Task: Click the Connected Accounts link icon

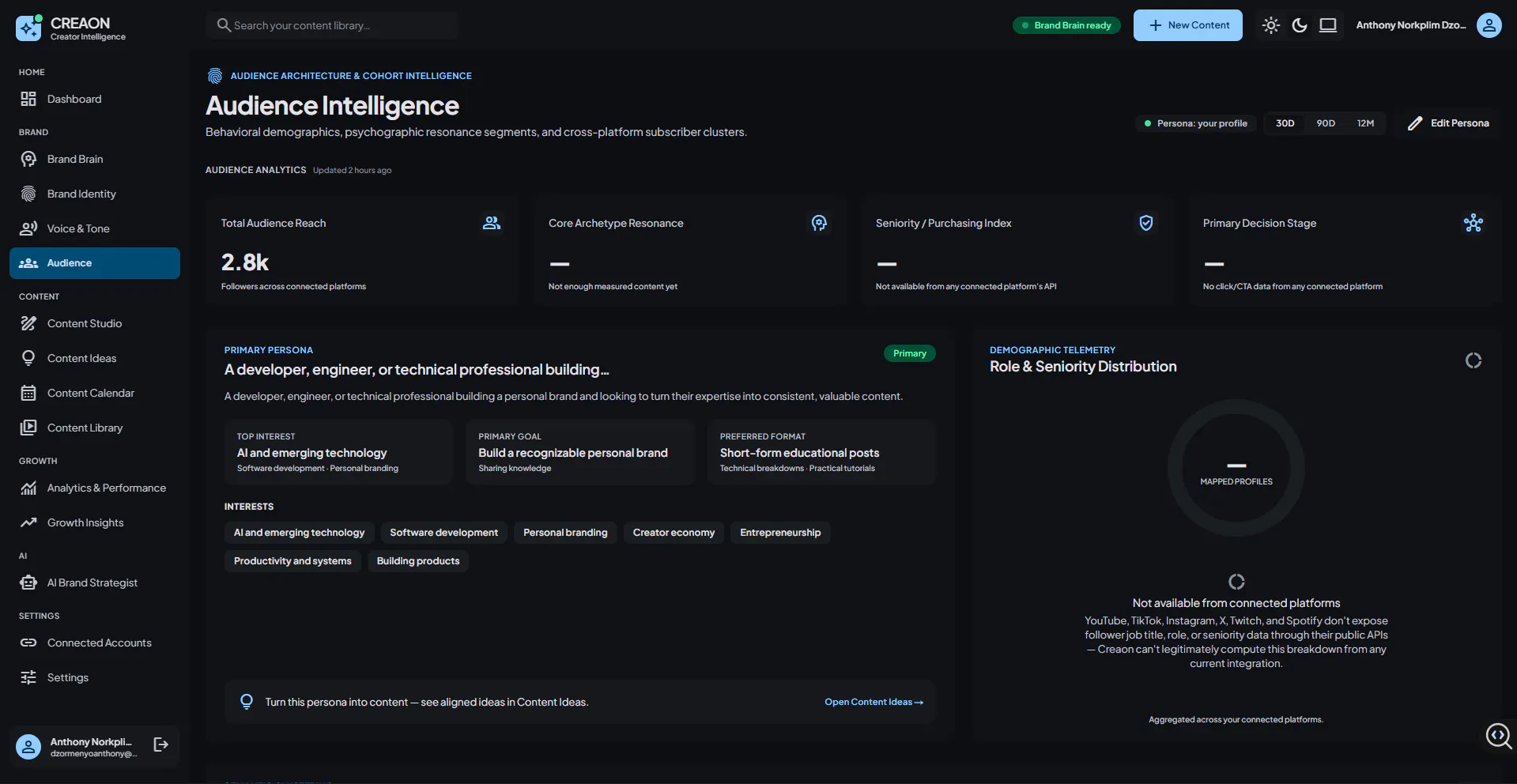Action: click(28, 643)
